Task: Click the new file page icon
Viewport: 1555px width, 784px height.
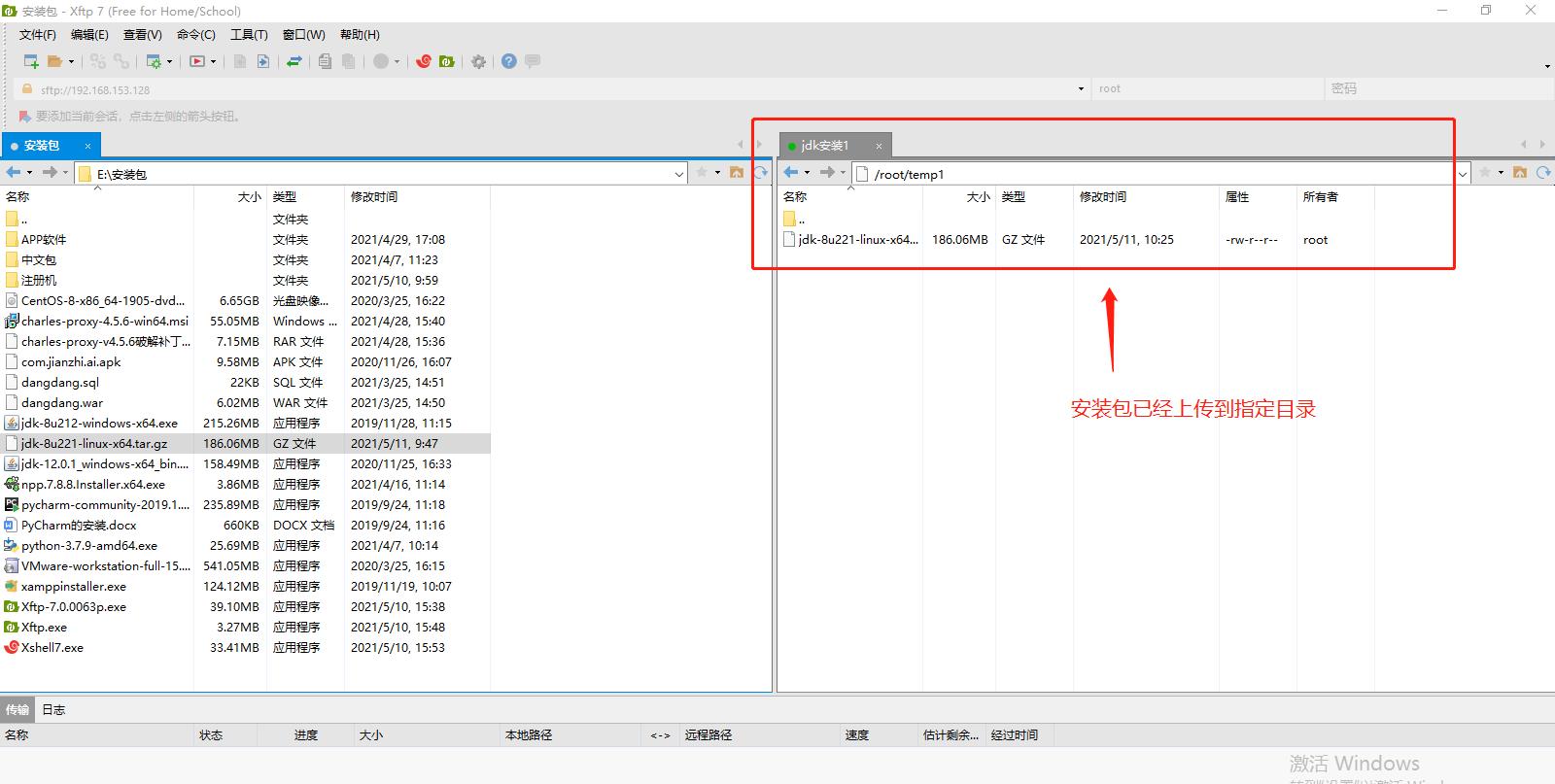Action: [239, 61]
